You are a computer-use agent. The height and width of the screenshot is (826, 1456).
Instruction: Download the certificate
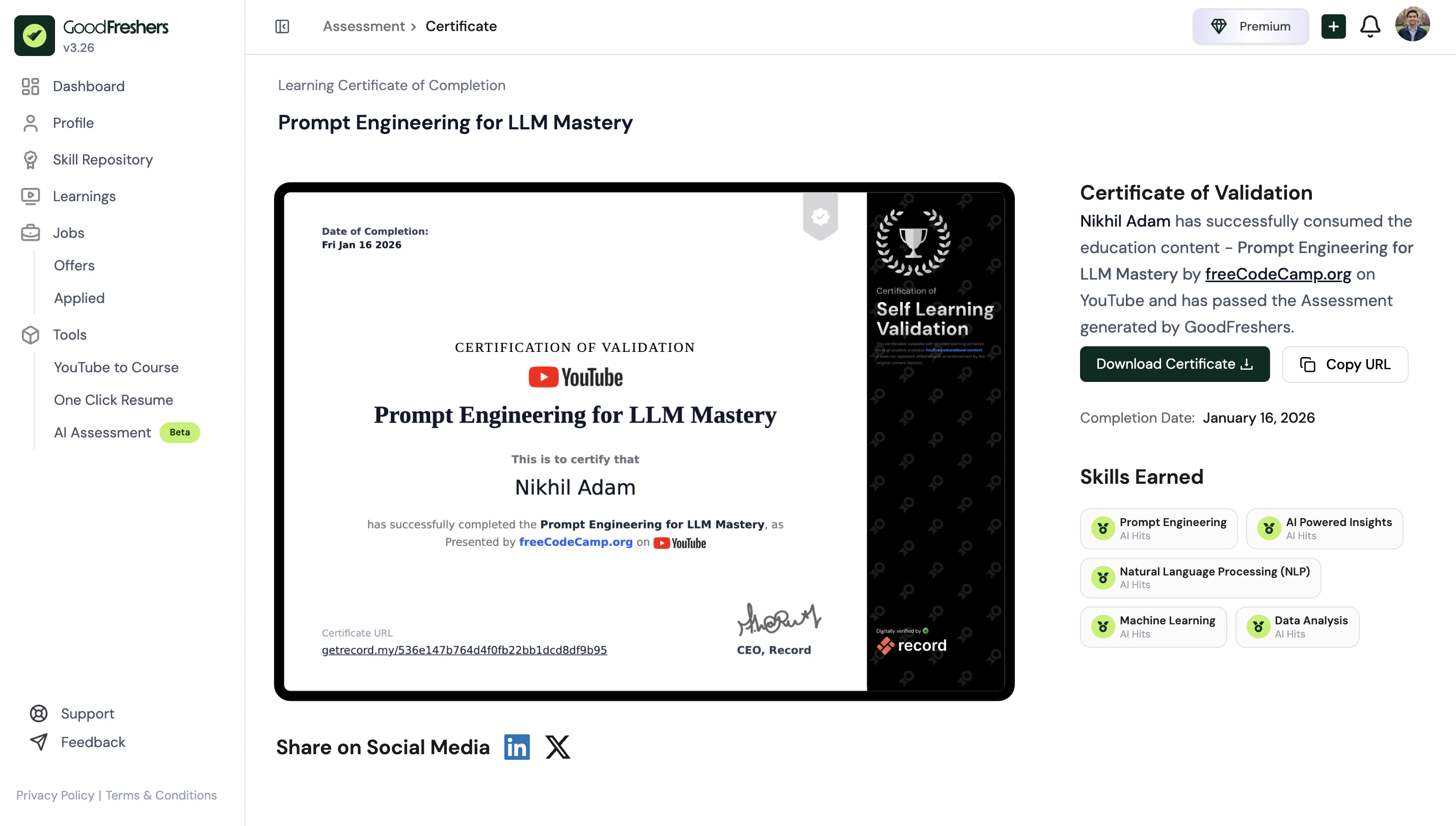1175,364
